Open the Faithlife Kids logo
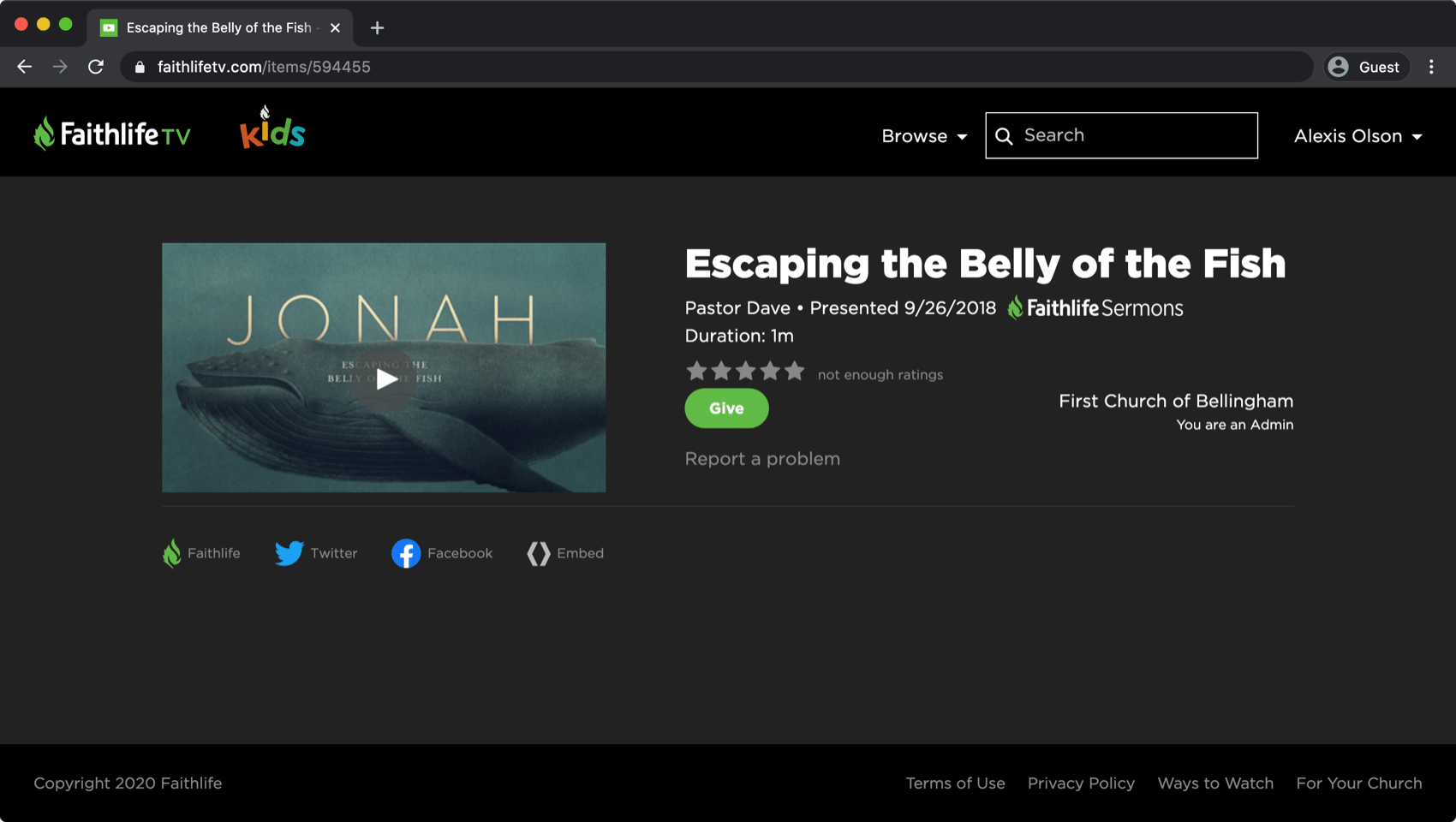 [x=272, y=128]
